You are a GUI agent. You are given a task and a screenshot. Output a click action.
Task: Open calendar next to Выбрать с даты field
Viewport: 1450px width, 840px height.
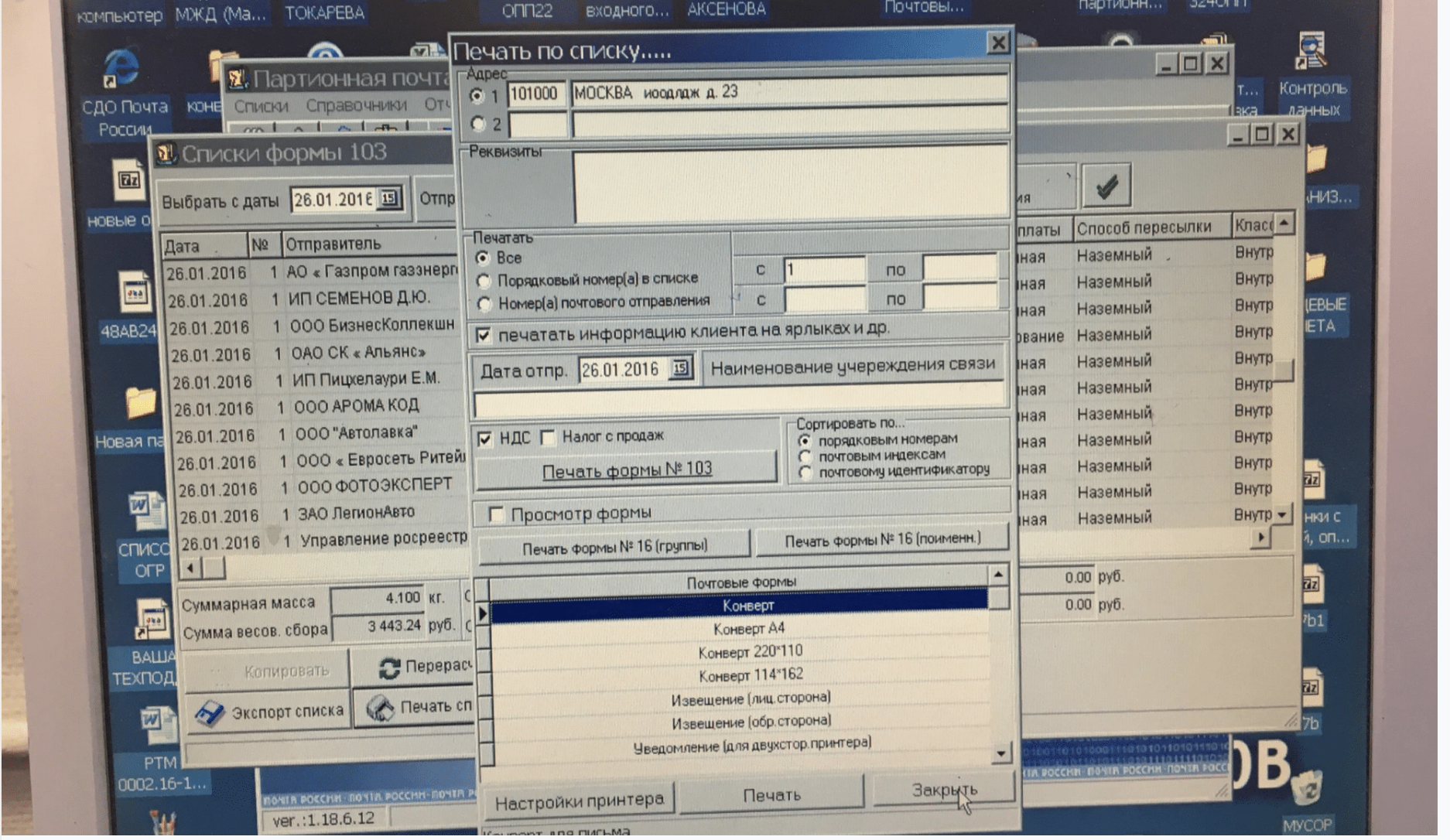tap(389, 199)
